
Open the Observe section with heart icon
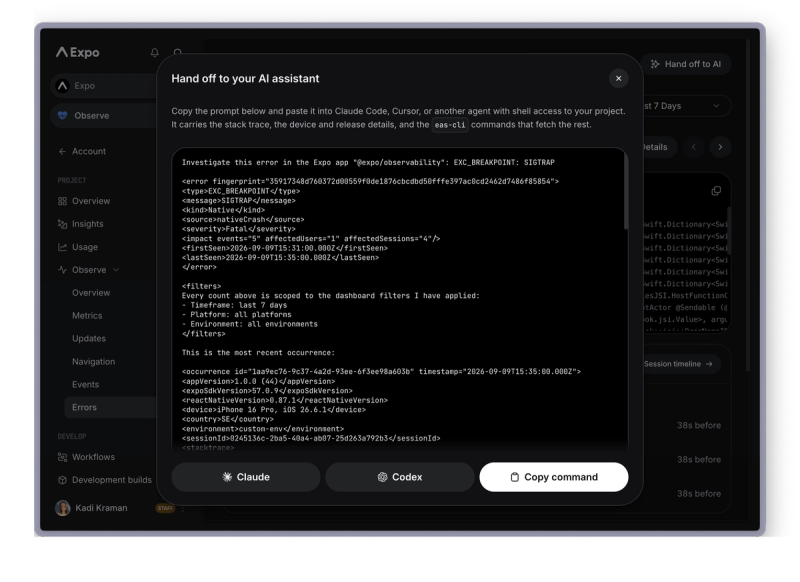[x=105, y=116]
